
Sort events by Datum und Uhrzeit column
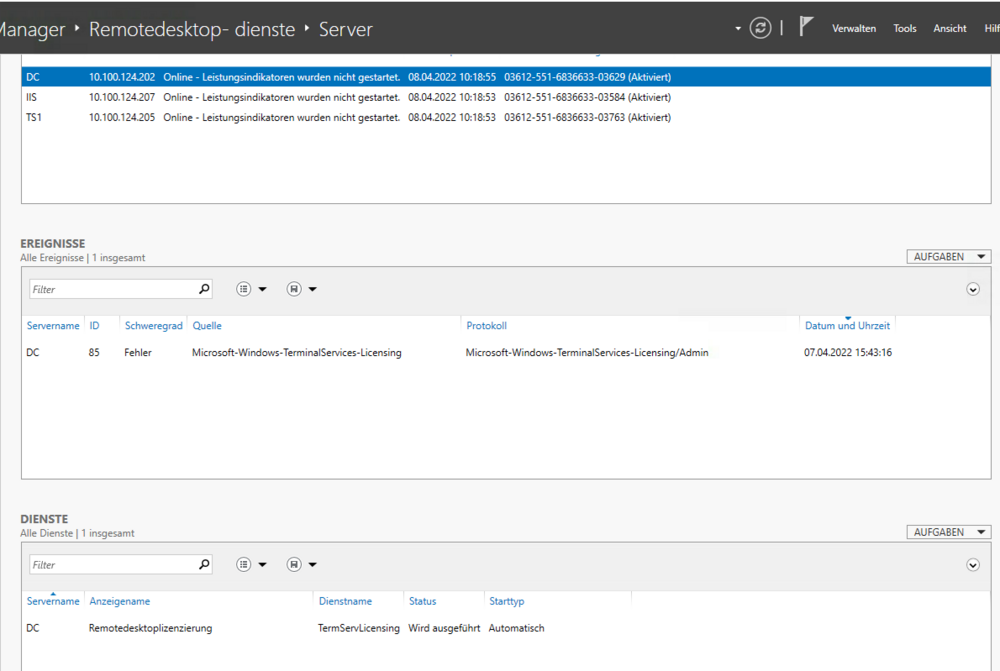847,326
